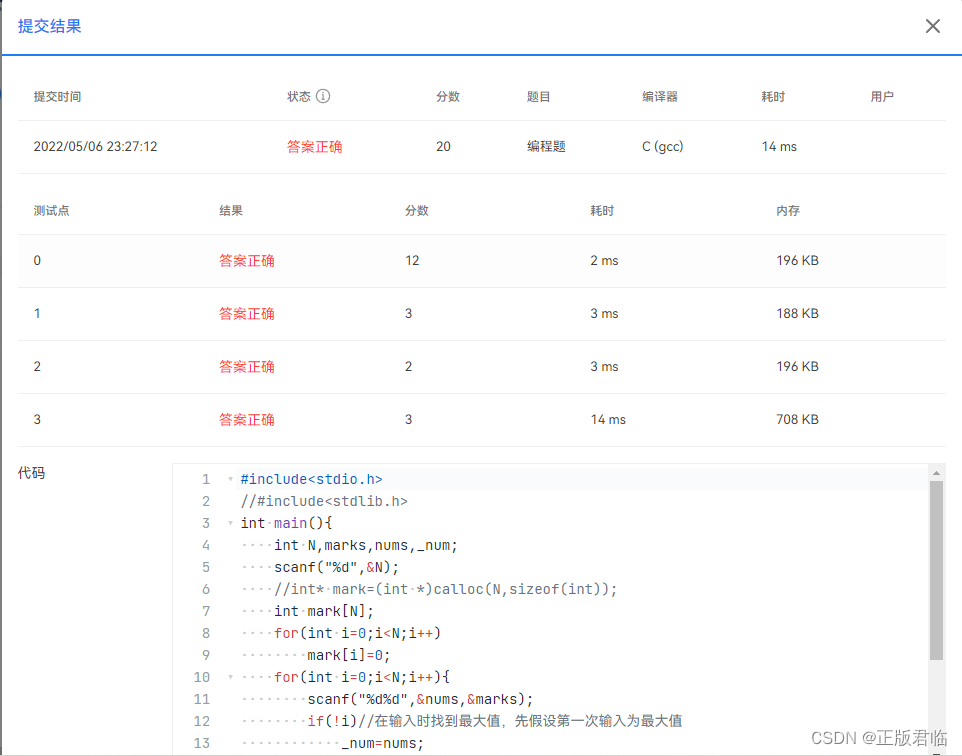Click the 代码 label
The height and width of the screenshot is (756, 962).
[x=31, y=473]
